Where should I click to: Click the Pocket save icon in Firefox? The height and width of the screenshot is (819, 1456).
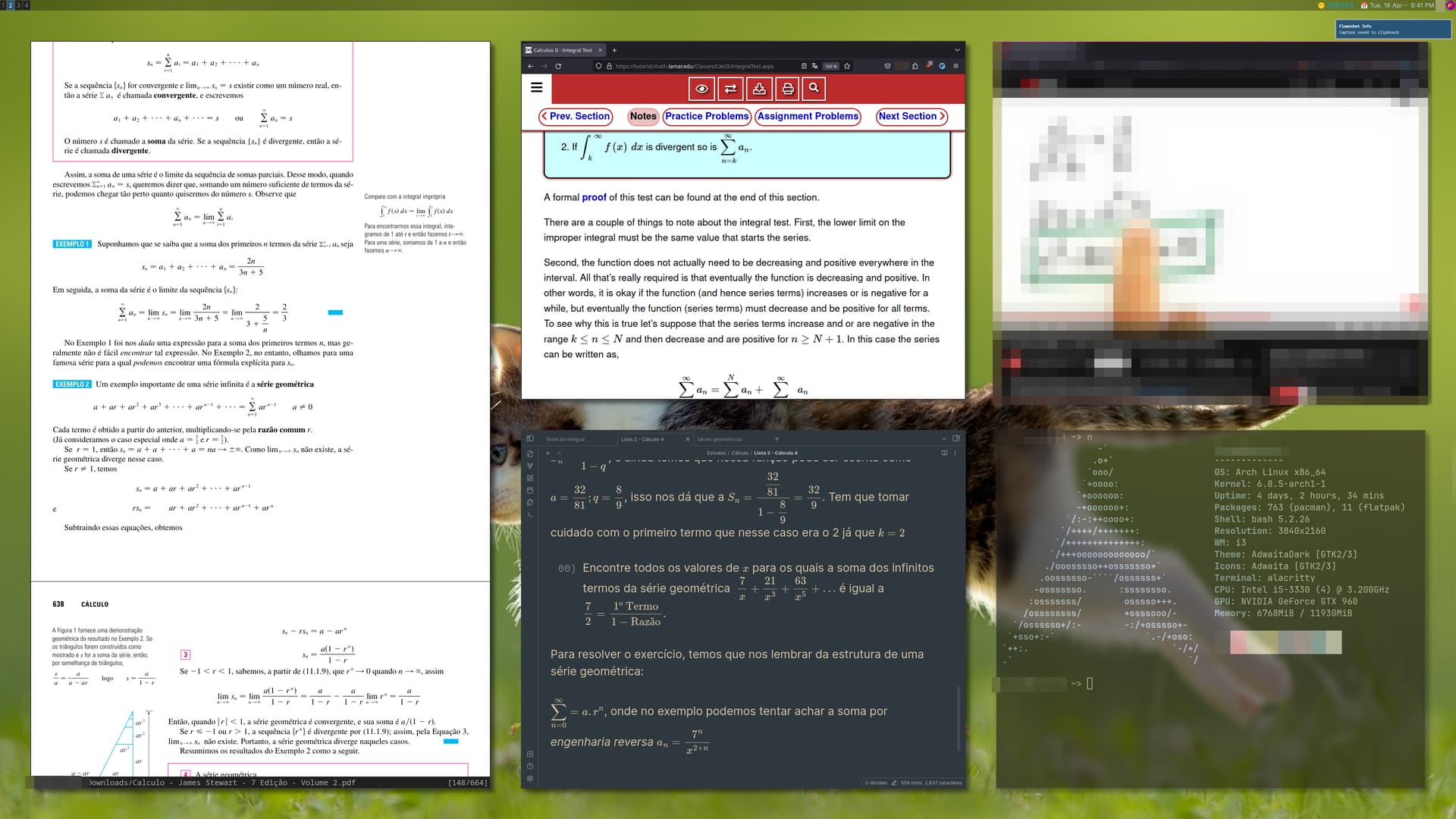click(x=887, y=66)
